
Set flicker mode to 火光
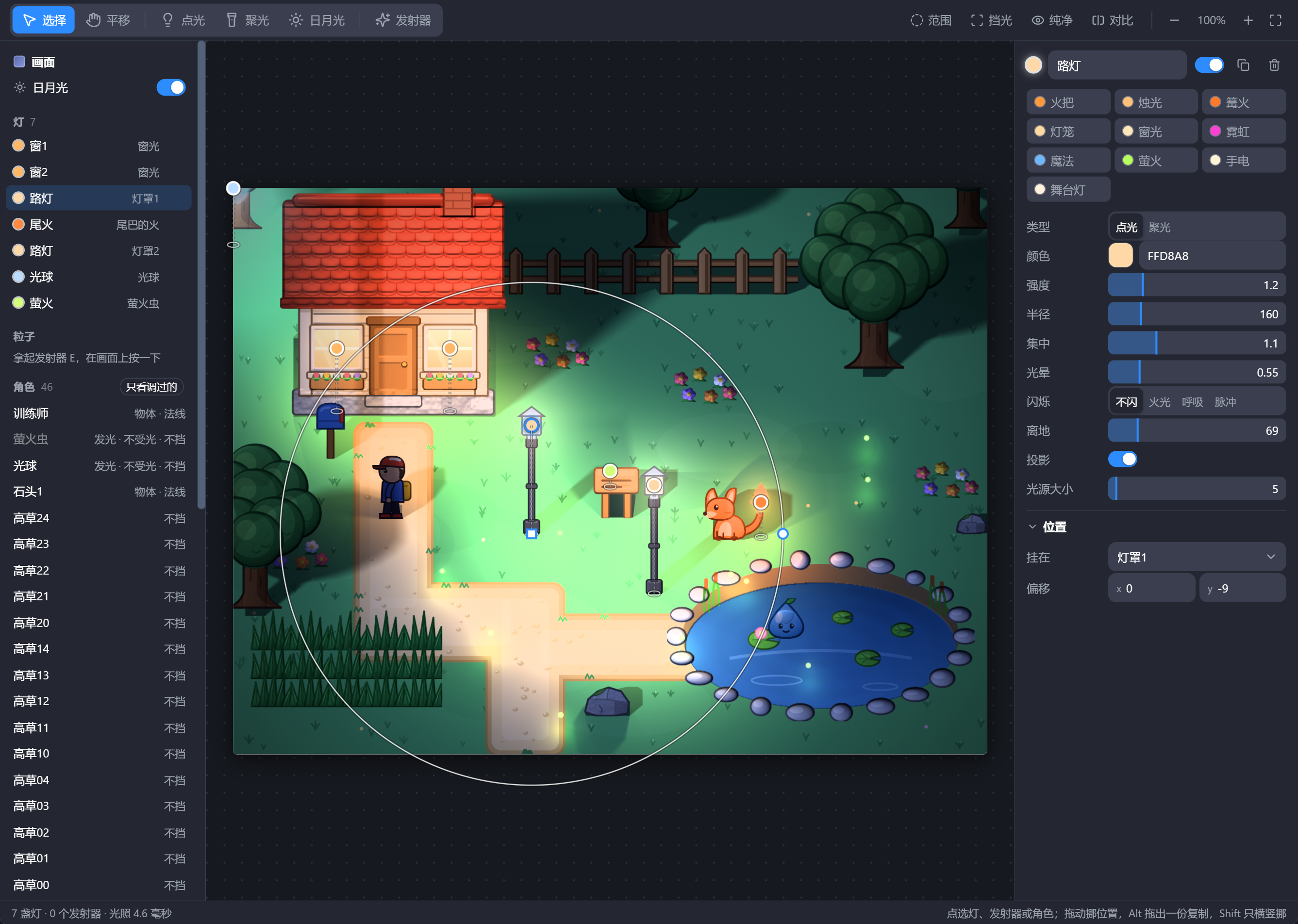tap(1159, 402)
